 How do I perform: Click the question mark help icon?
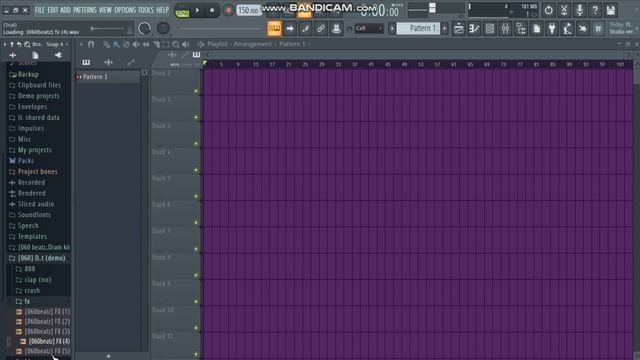(595, 10)
